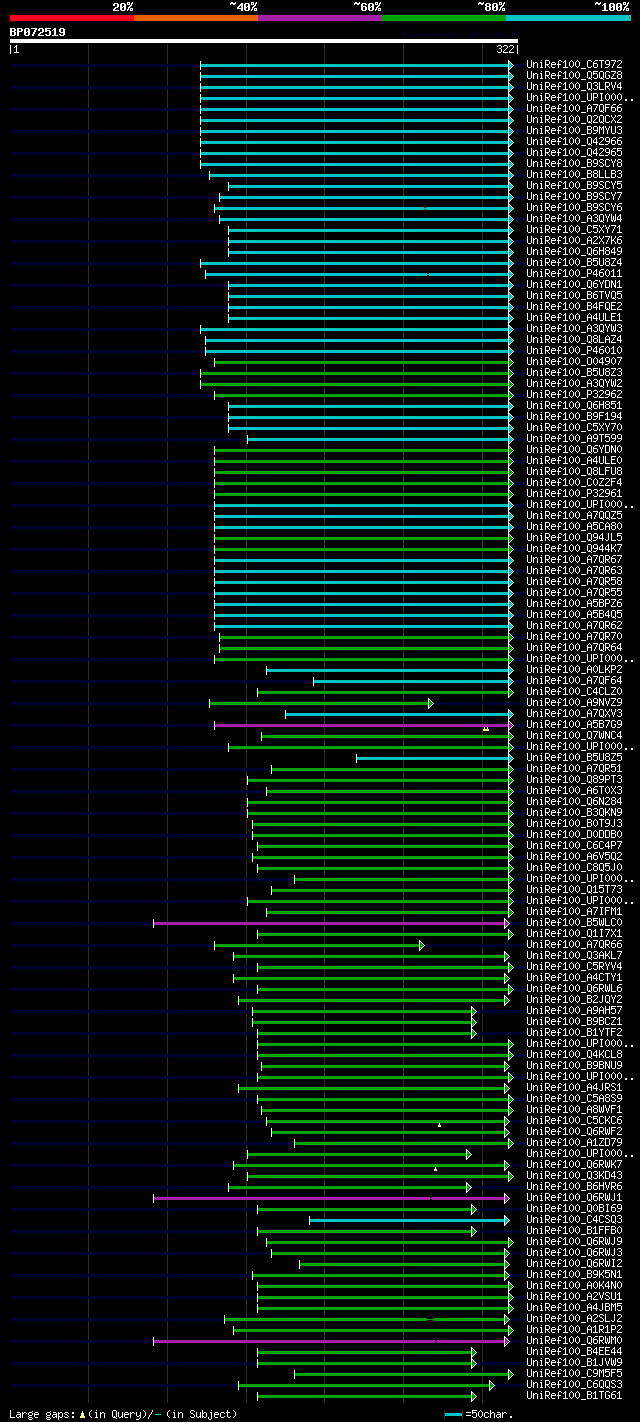Select the UniRef100_P46010 label
Image resolution: width=640 pixels, height=1422 pixels.
pyautogui.click(x=574, y=350)
